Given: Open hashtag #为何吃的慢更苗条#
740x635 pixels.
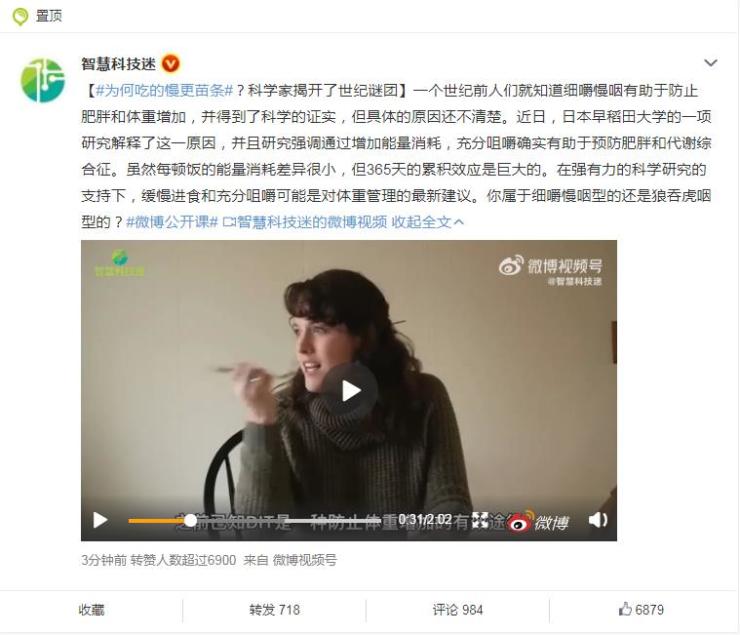Looking at the screenshot, I should (164, 90).
